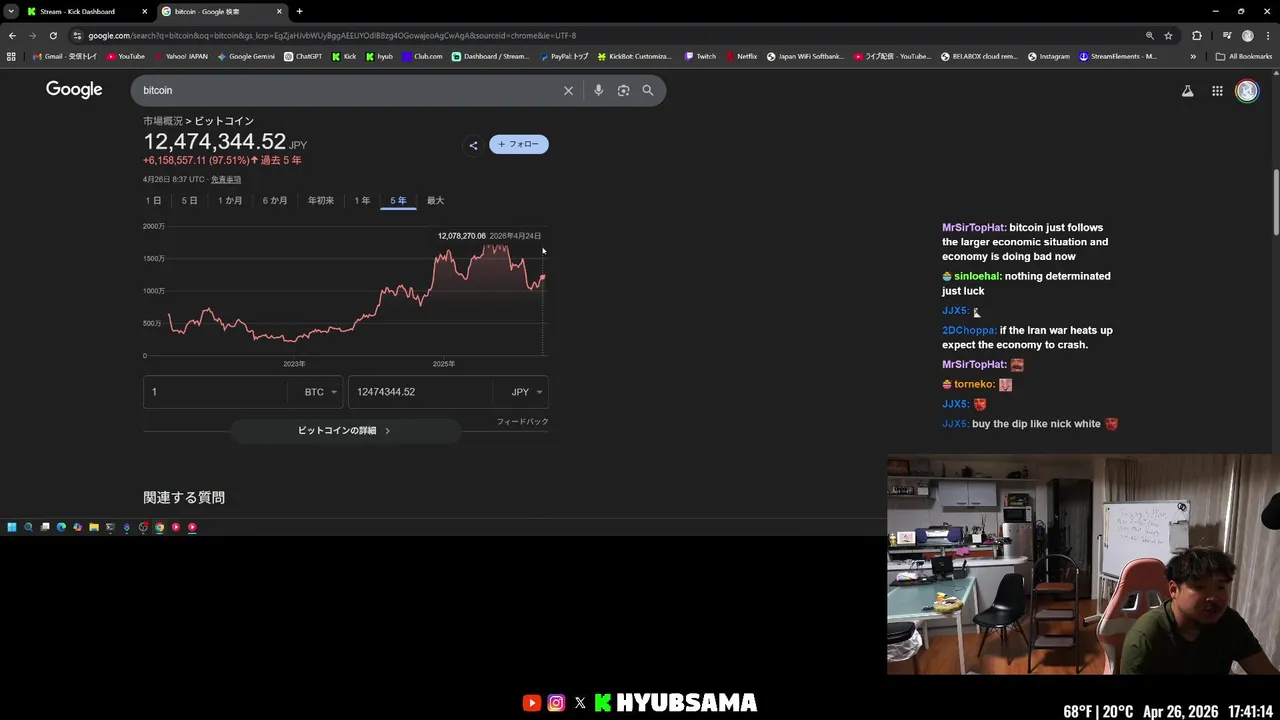1280x720 pixels.
Task: Open Gmail bookmark
Action: (x=65, y=56)
